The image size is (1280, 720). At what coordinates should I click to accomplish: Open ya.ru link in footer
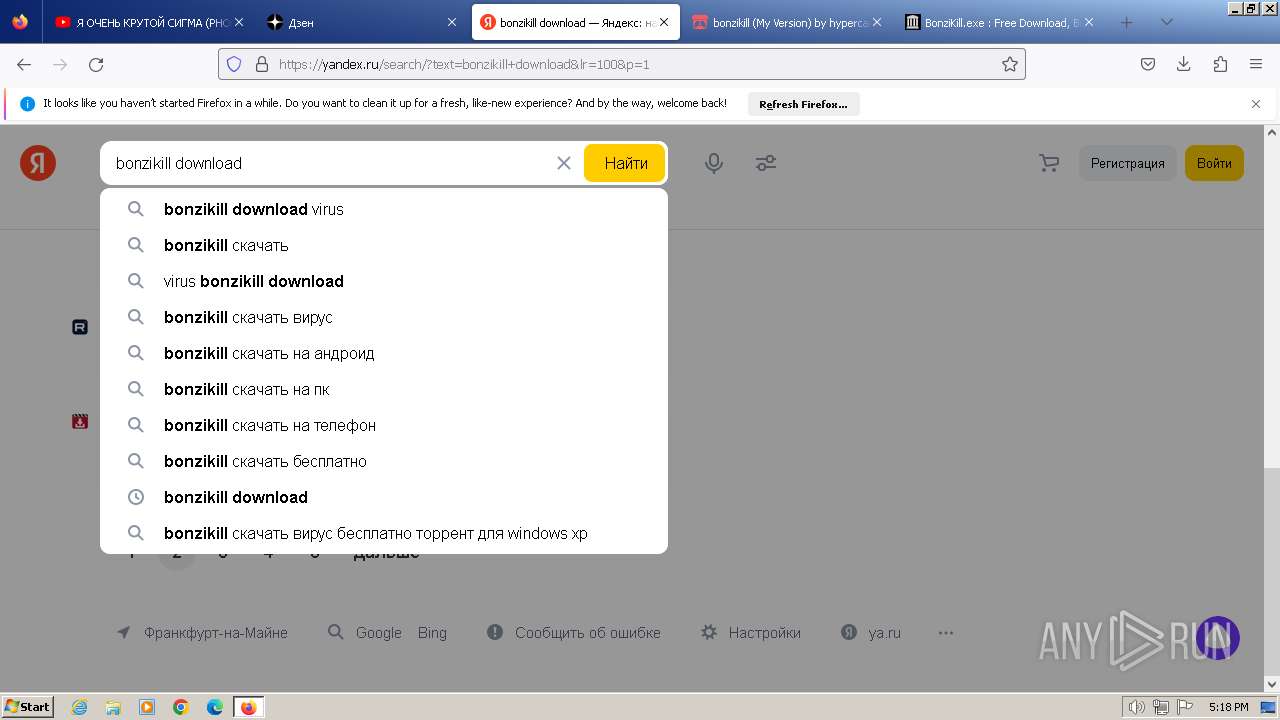click(x=871, y=633)
